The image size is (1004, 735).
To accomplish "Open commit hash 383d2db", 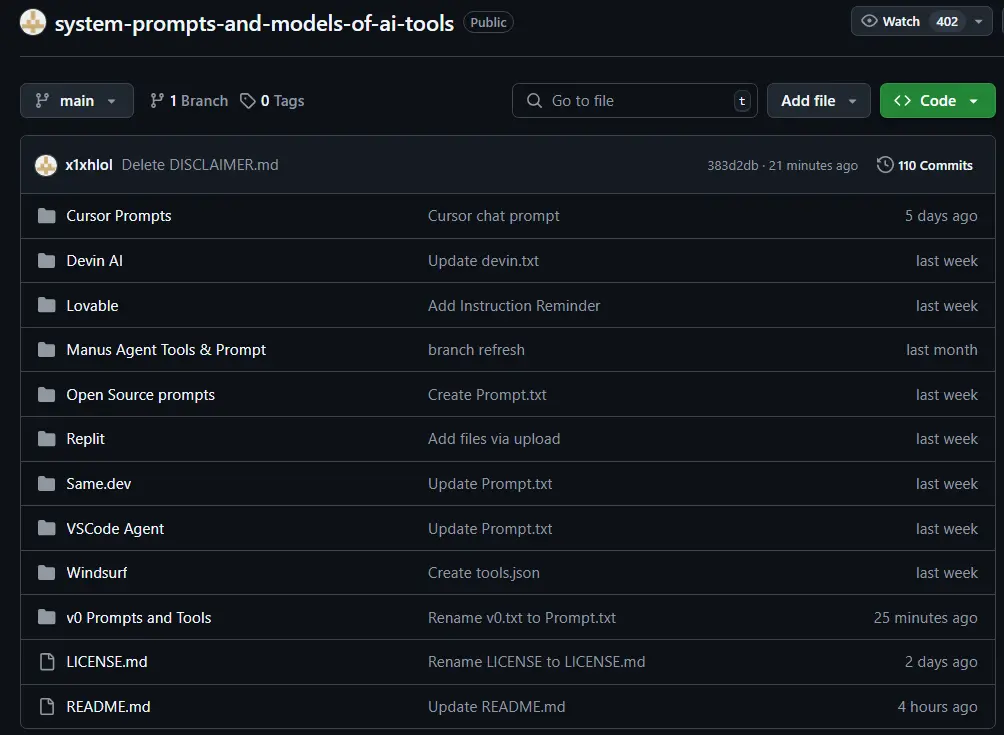I will tap(732, 166).
